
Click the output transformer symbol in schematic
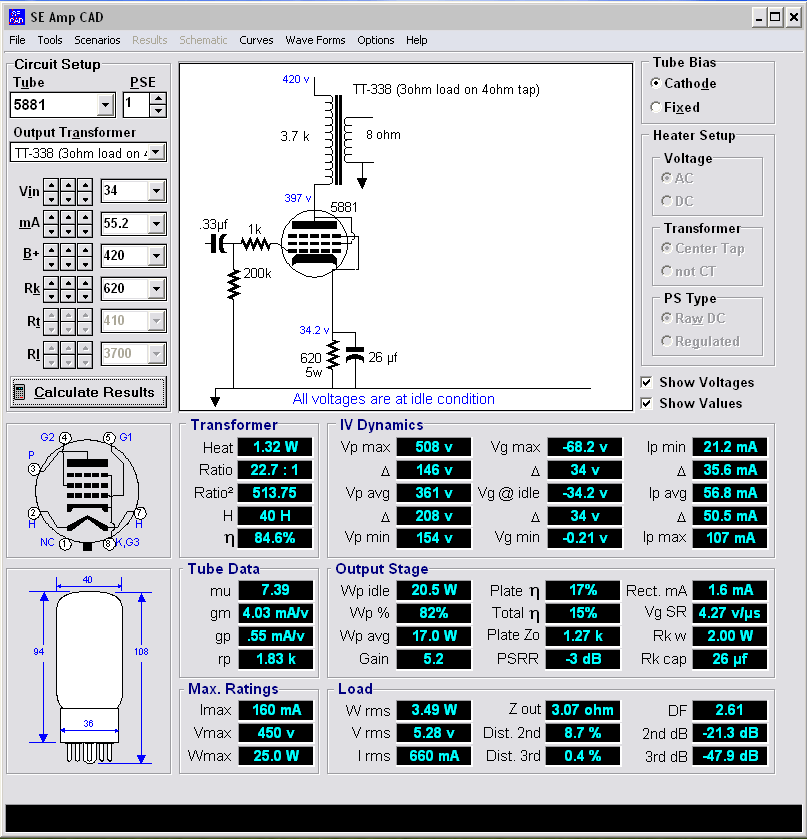(x=341, y=139)
